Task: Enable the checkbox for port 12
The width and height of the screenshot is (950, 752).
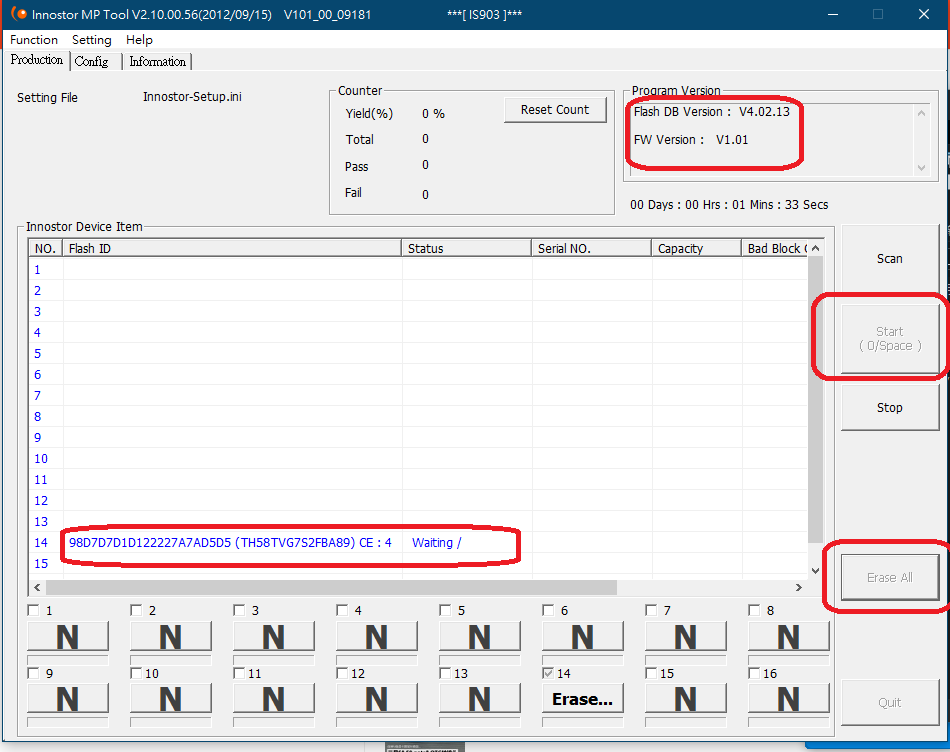Action: tap(342, 673)
